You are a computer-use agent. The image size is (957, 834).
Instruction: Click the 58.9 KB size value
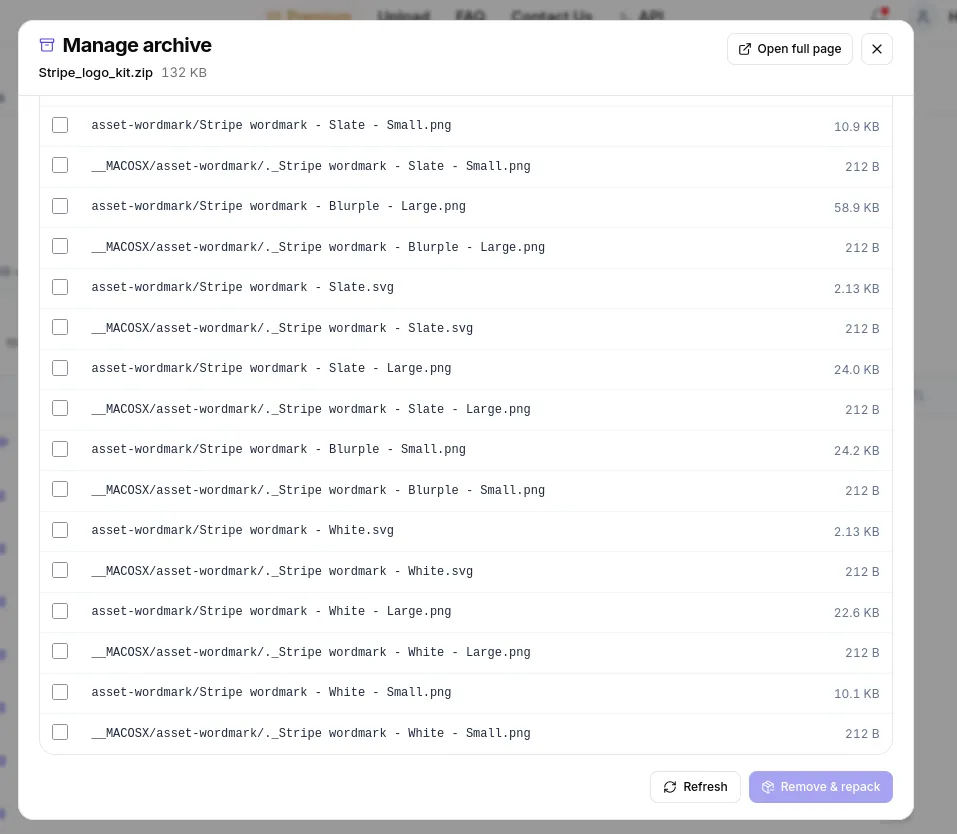[x=856, y=208]
